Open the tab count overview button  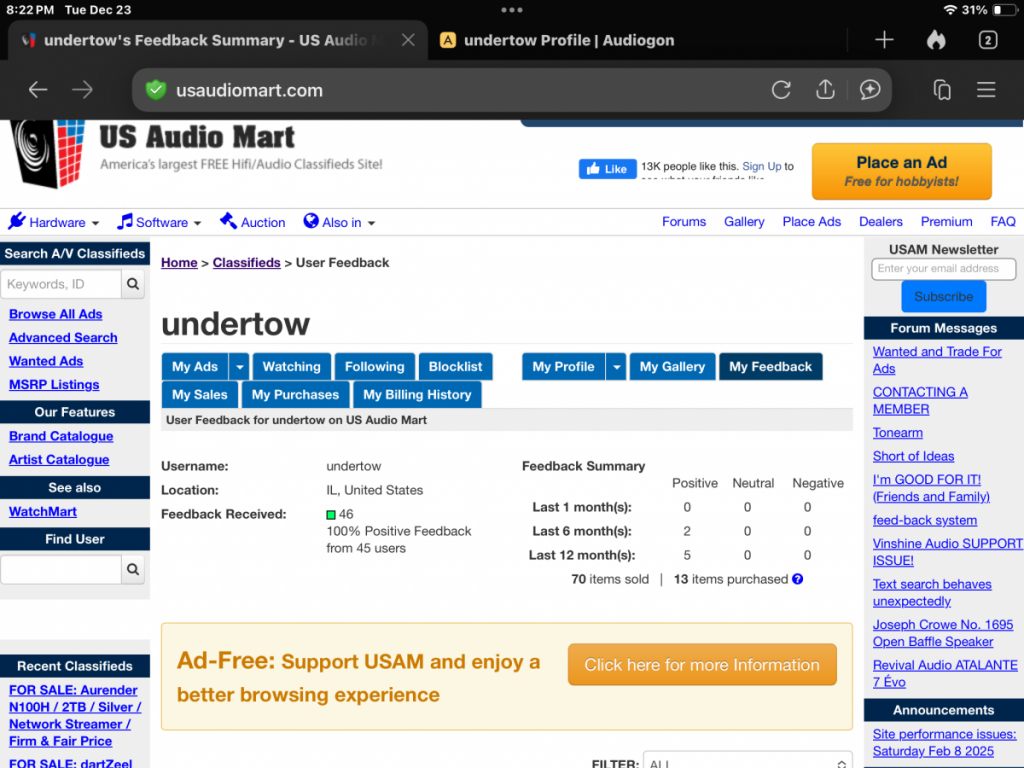tap(987, 40)
